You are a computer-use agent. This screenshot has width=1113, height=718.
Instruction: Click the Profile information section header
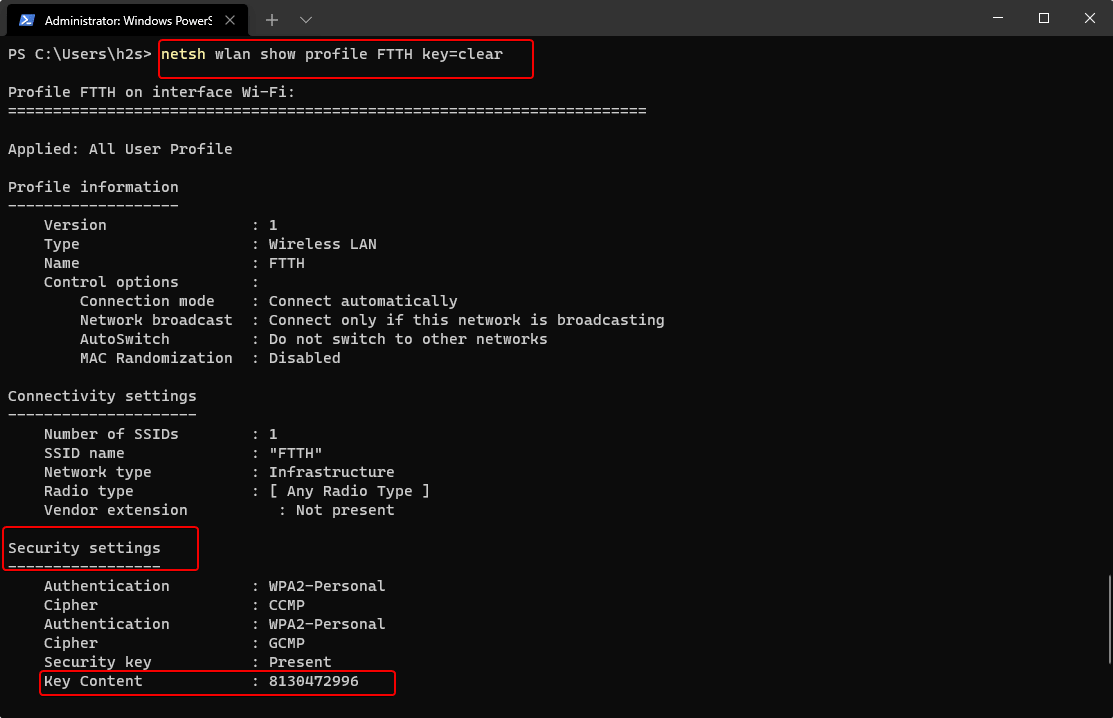(x=93, y=186)
